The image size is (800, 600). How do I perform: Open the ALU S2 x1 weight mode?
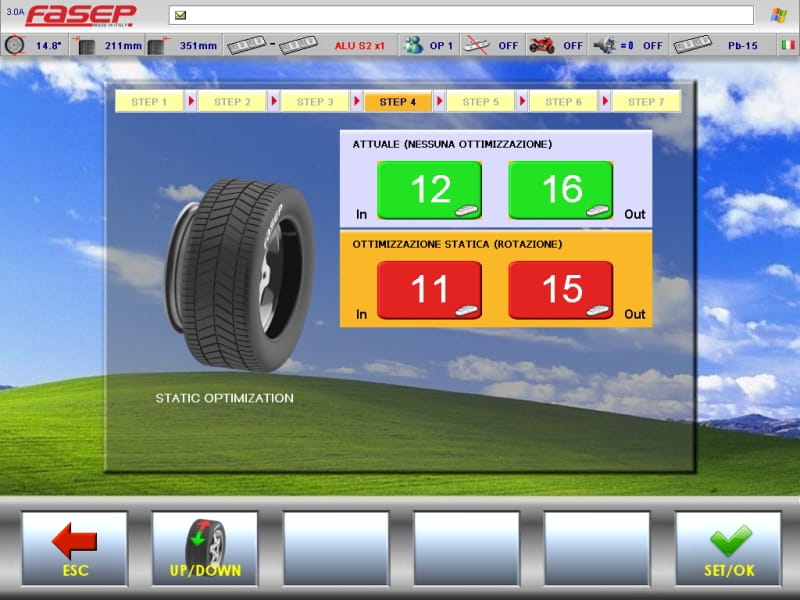pos(358,45)
